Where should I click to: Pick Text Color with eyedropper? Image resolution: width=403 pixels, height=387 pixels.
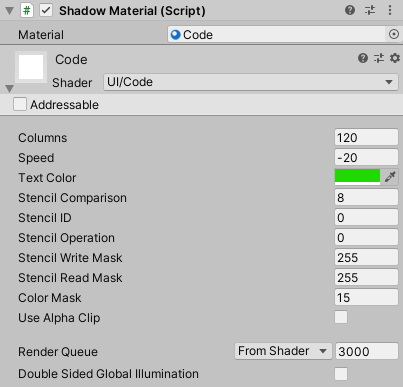pyautogui.click(x=390, y=177)
